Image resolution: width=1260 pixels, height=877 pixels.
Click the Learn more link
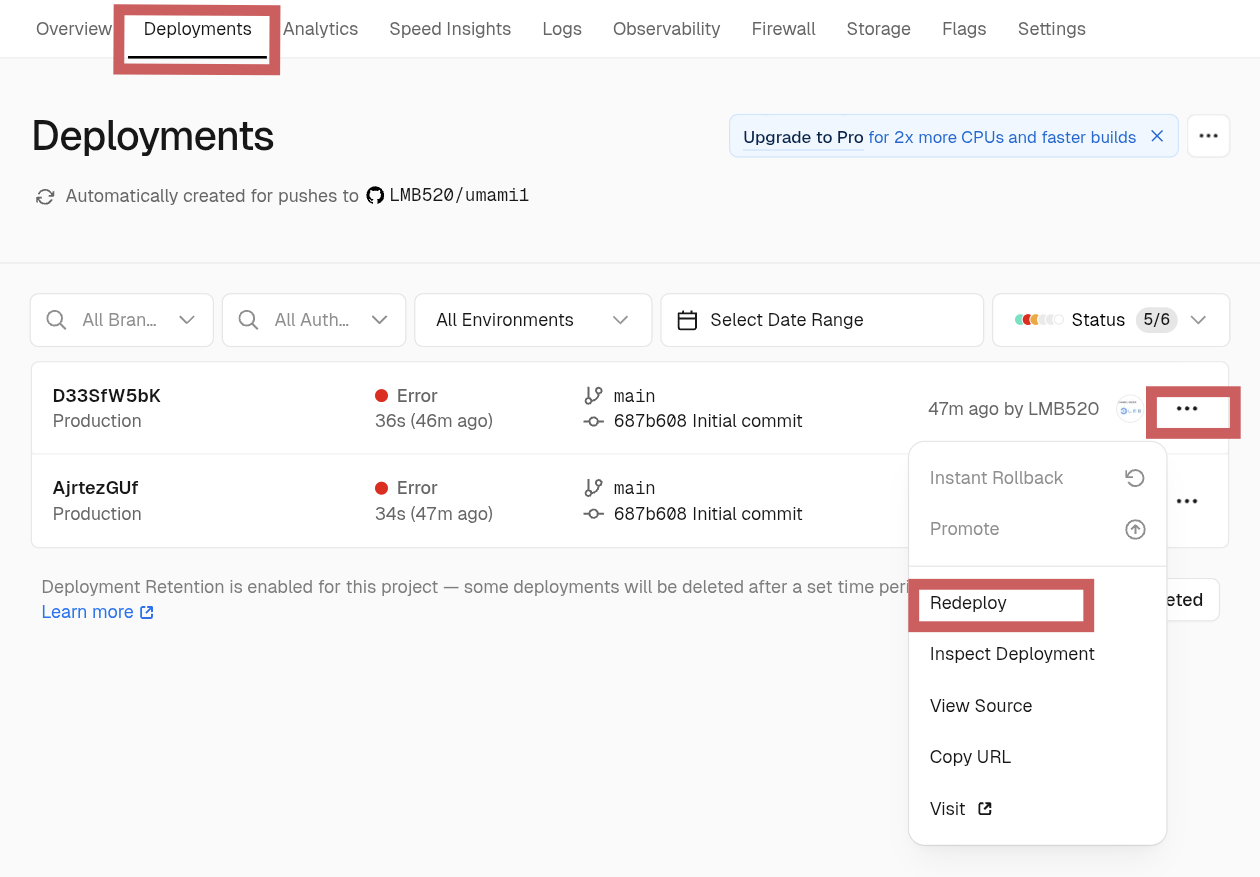pos(87,612)
